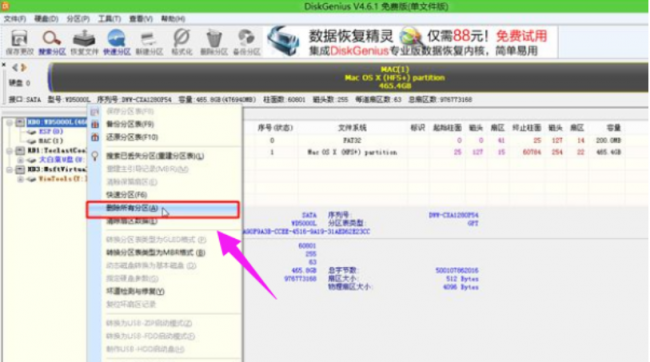
Task: Click the 删除分区 trash can toolbar icon
Action: pos(214,39)
